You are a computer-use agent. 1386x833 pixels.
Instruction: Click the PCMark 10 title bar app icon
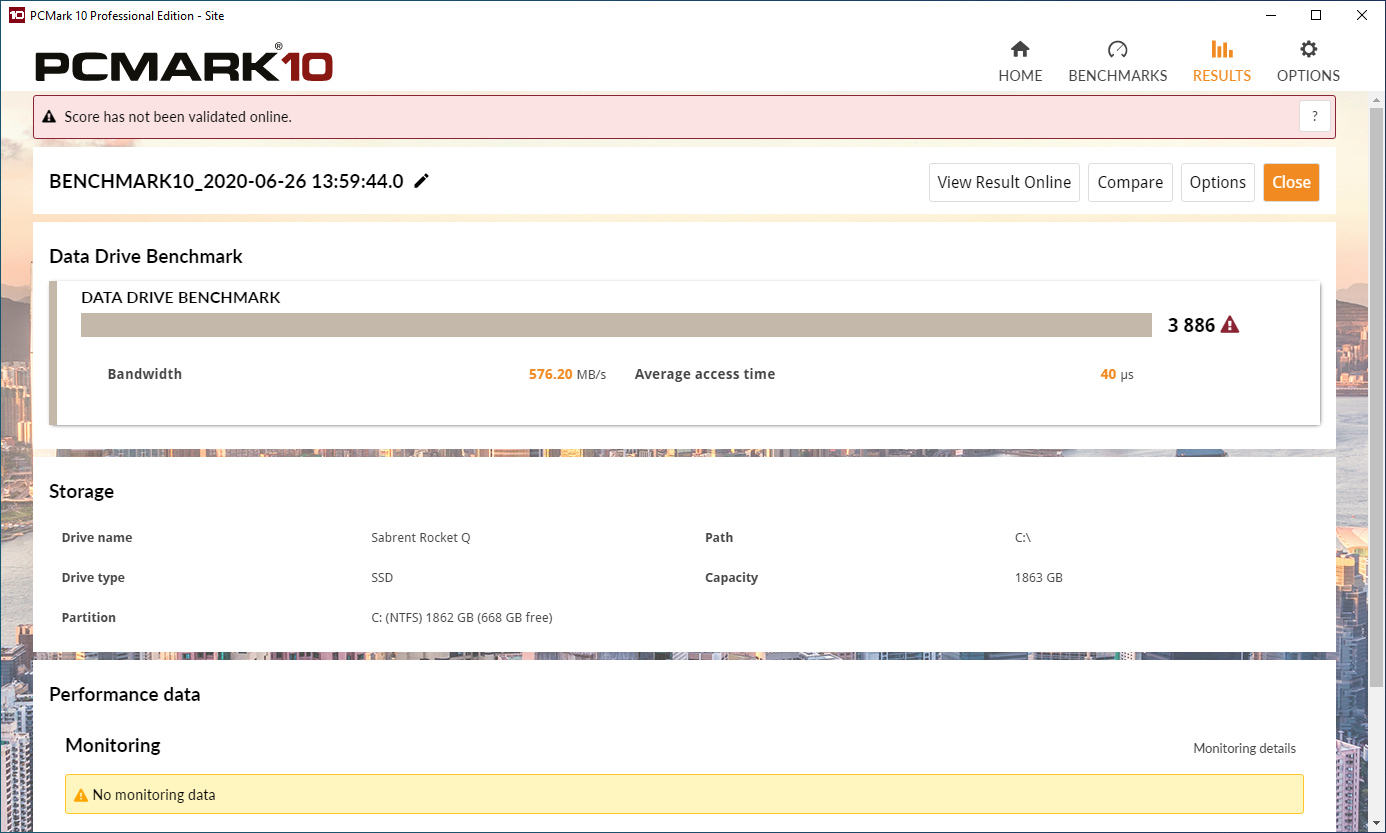coord(16,15)
